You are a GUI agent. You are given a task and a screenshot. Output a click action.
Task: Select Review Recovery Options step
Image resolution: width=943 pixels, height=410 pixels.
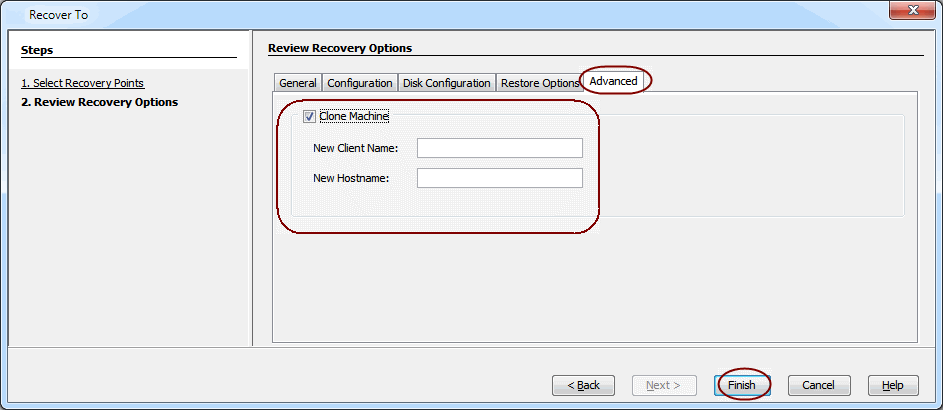[99, 102]
